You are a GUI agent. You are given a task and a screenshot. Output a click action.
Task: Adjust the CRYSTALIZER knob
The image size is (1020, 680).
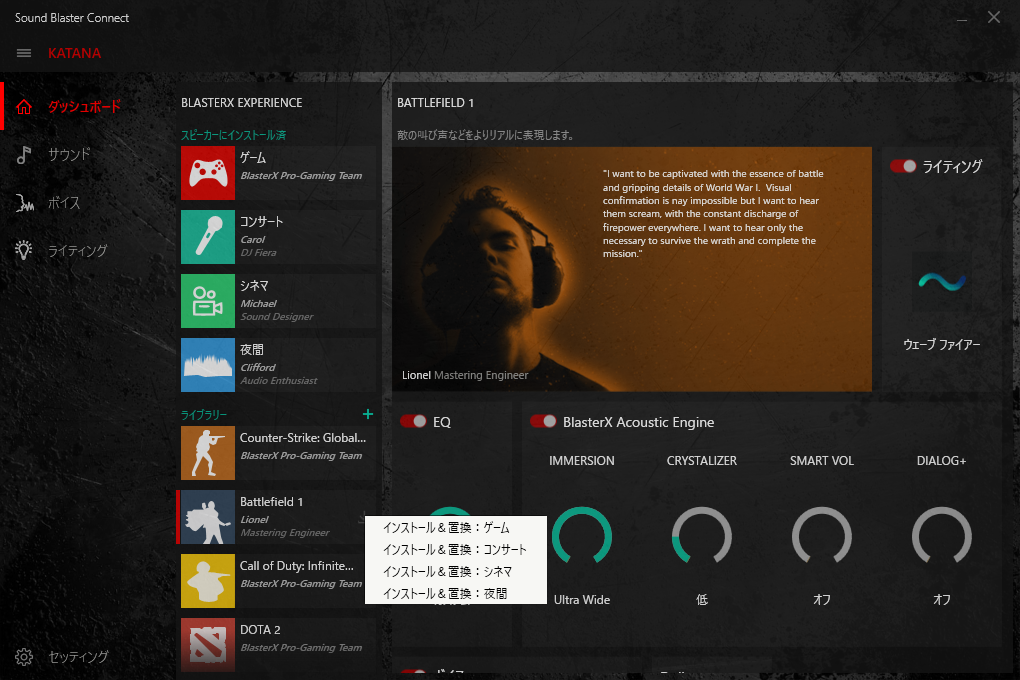coord(702,536)
